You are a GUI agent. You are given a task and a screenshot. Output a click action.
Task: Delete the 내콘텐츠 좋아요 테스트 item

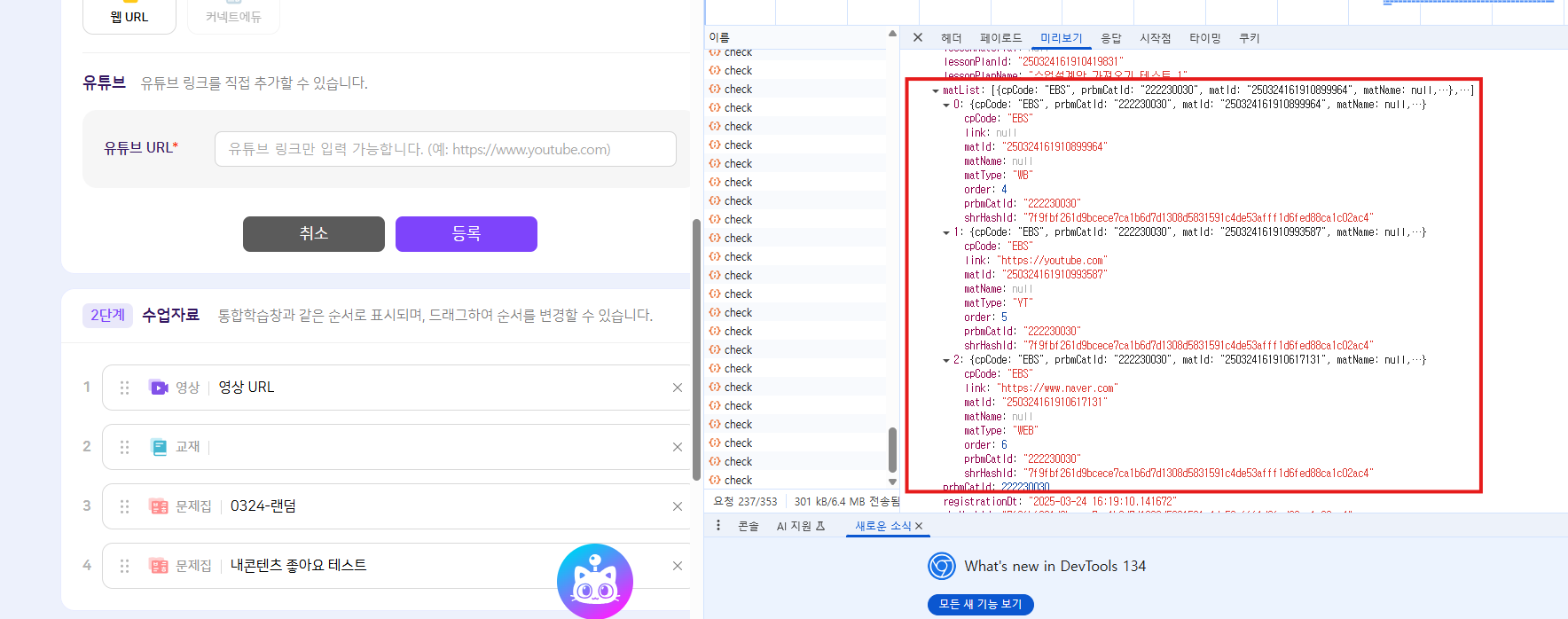pyautogui.click(x=677, y=566)
